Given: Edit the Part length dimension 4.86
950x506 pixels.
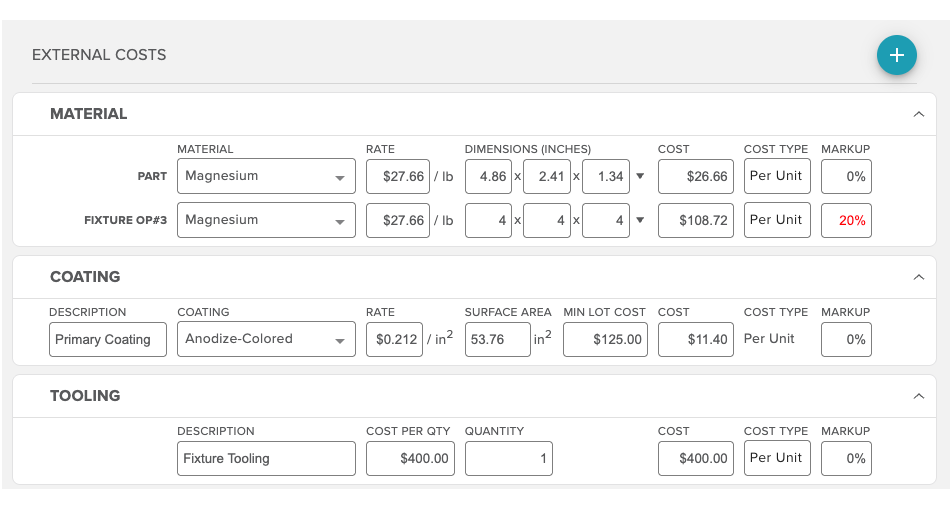Looking at the screenshot, I should [488, 177].
